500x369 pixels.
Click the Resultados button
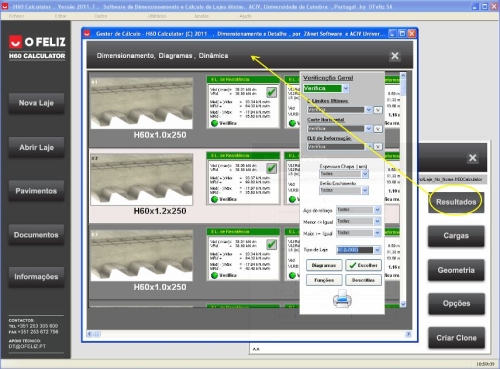pos(456,202)
